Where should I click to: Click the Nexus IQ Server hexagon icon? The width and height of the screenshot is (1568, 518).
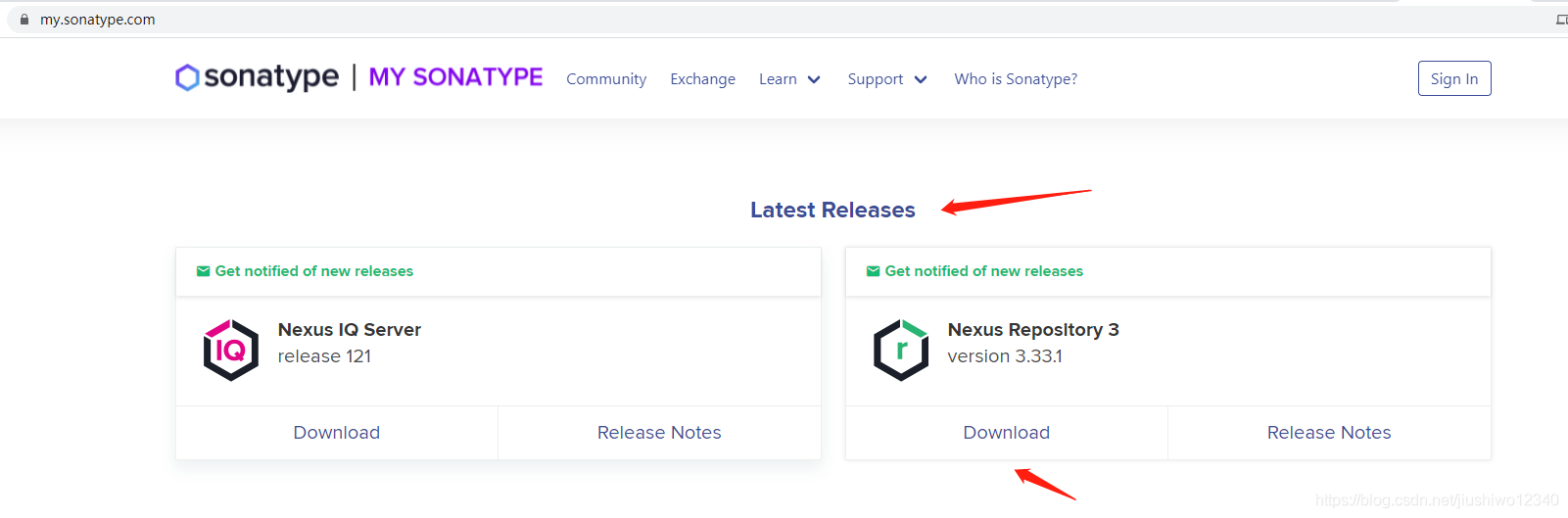tap(231, 350)
